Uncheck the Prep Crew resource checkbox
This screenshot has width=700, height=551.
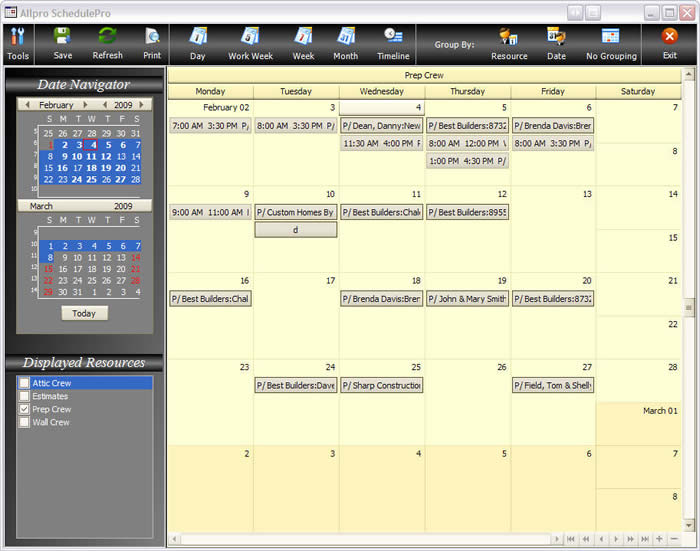point(24,409)
